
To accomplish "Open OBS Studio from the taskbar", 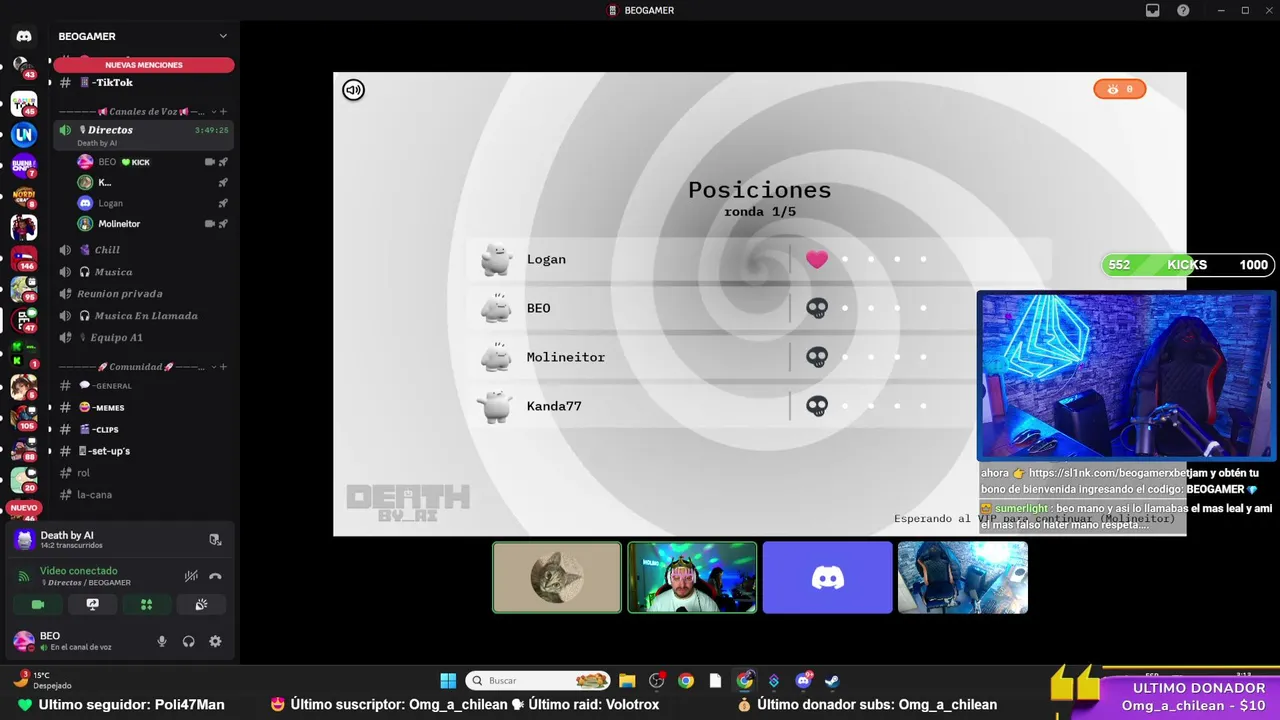I will pyautogui.click(x=657, y=681).
